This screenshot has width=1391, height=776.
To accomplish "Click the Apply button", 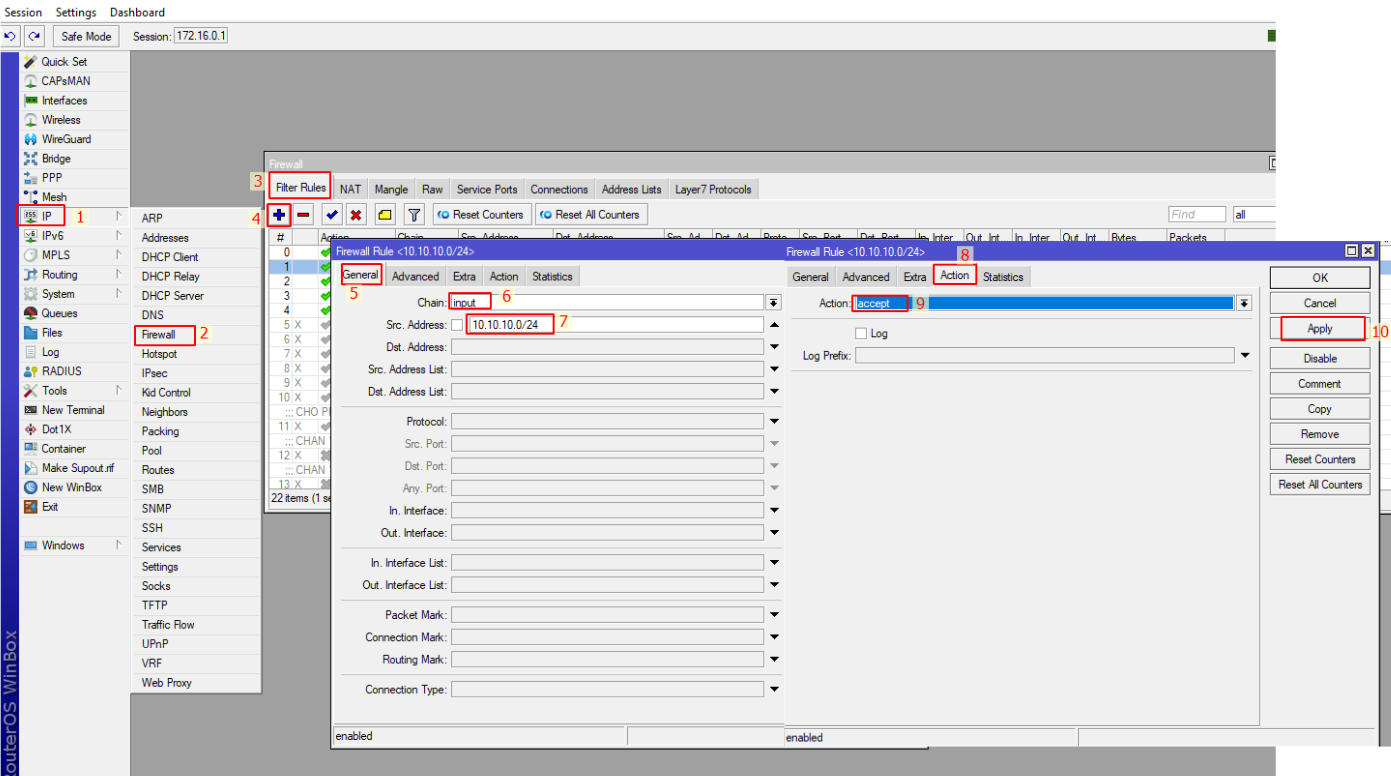I will coord(1320,329).
